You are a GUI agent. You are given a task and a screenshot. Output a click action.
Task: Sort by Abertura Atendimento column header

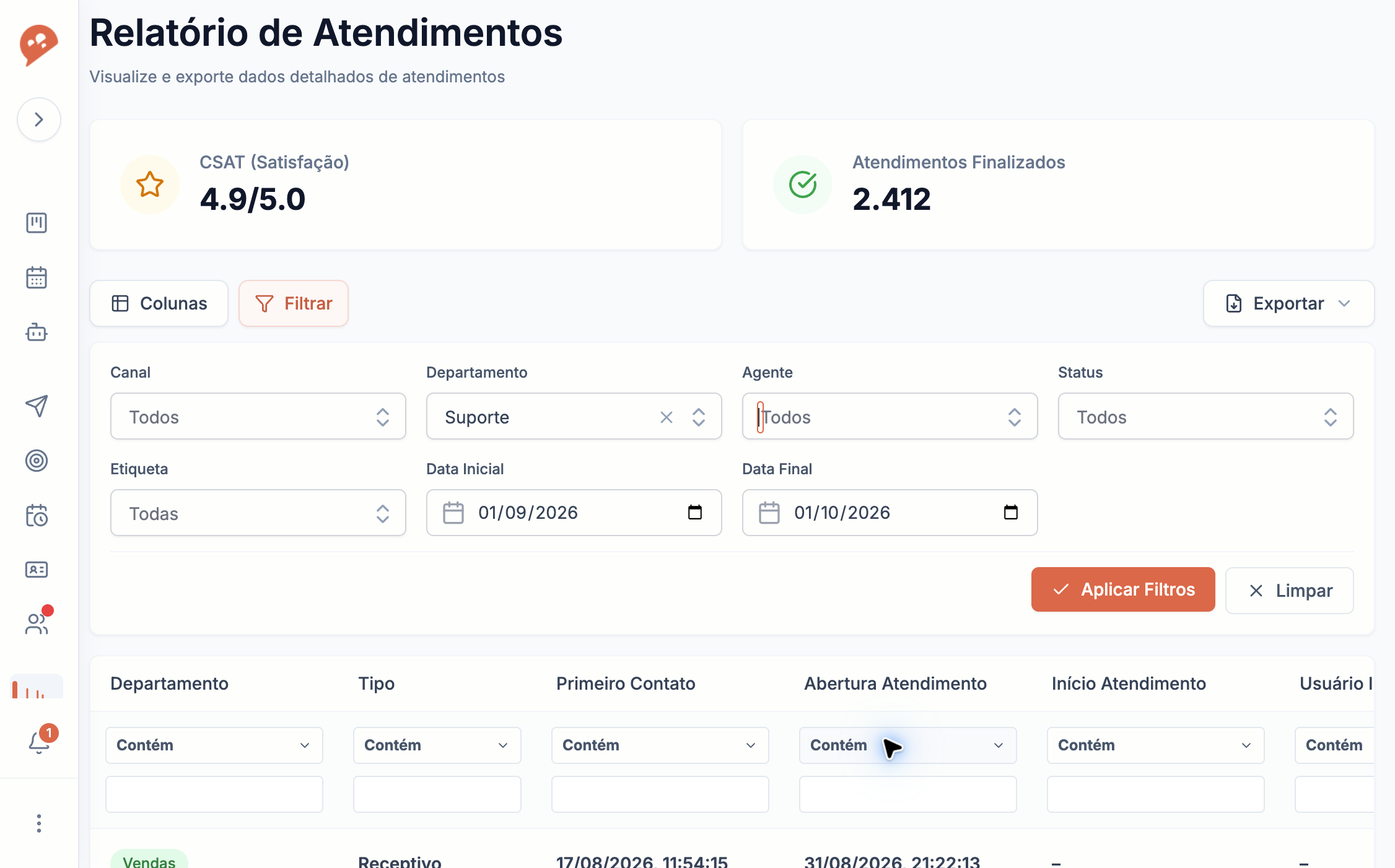pyautogui.click(x=895, y=684)
